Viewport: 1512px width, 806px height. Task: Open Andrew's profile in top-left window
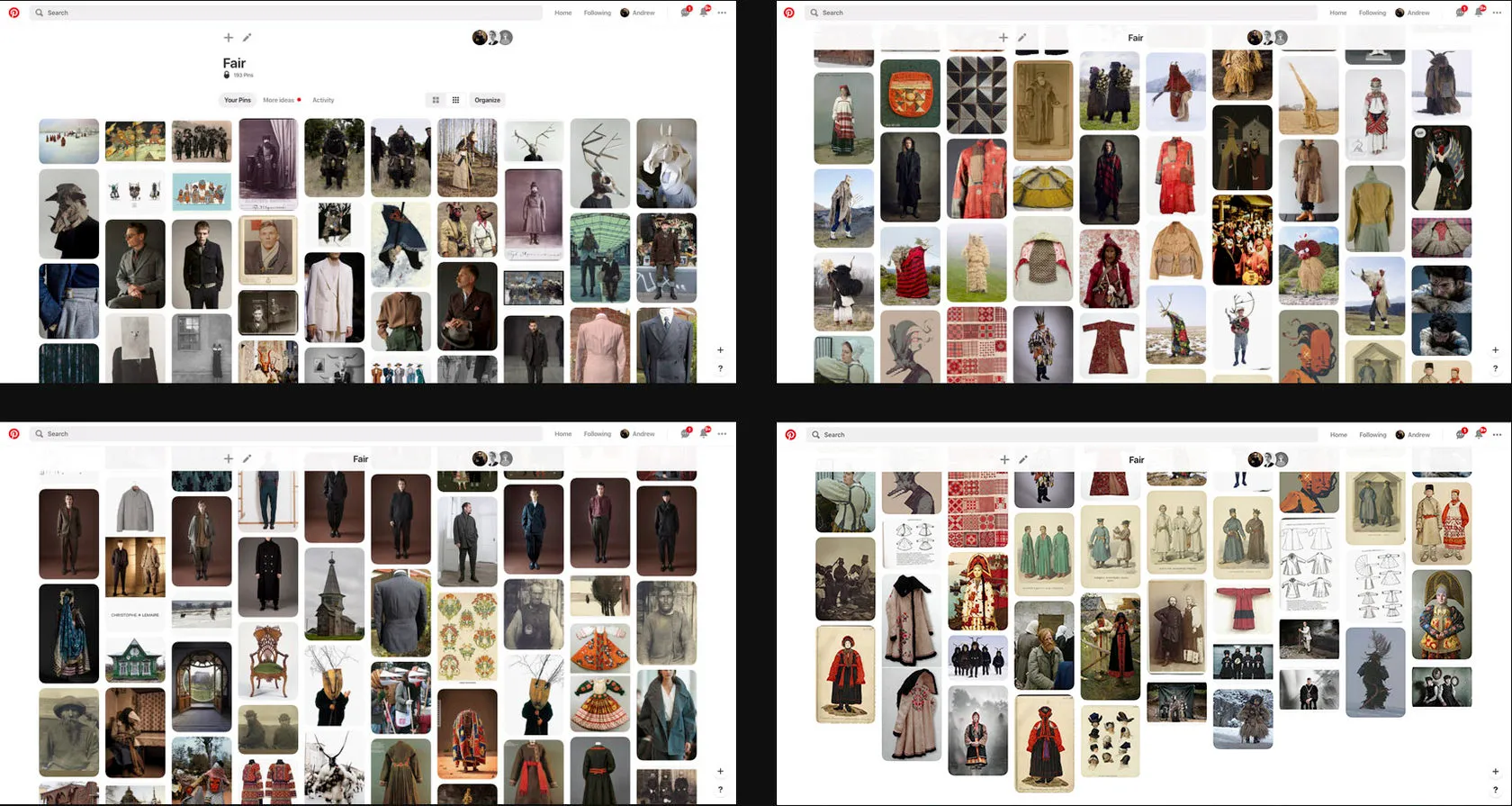point(637,13)
